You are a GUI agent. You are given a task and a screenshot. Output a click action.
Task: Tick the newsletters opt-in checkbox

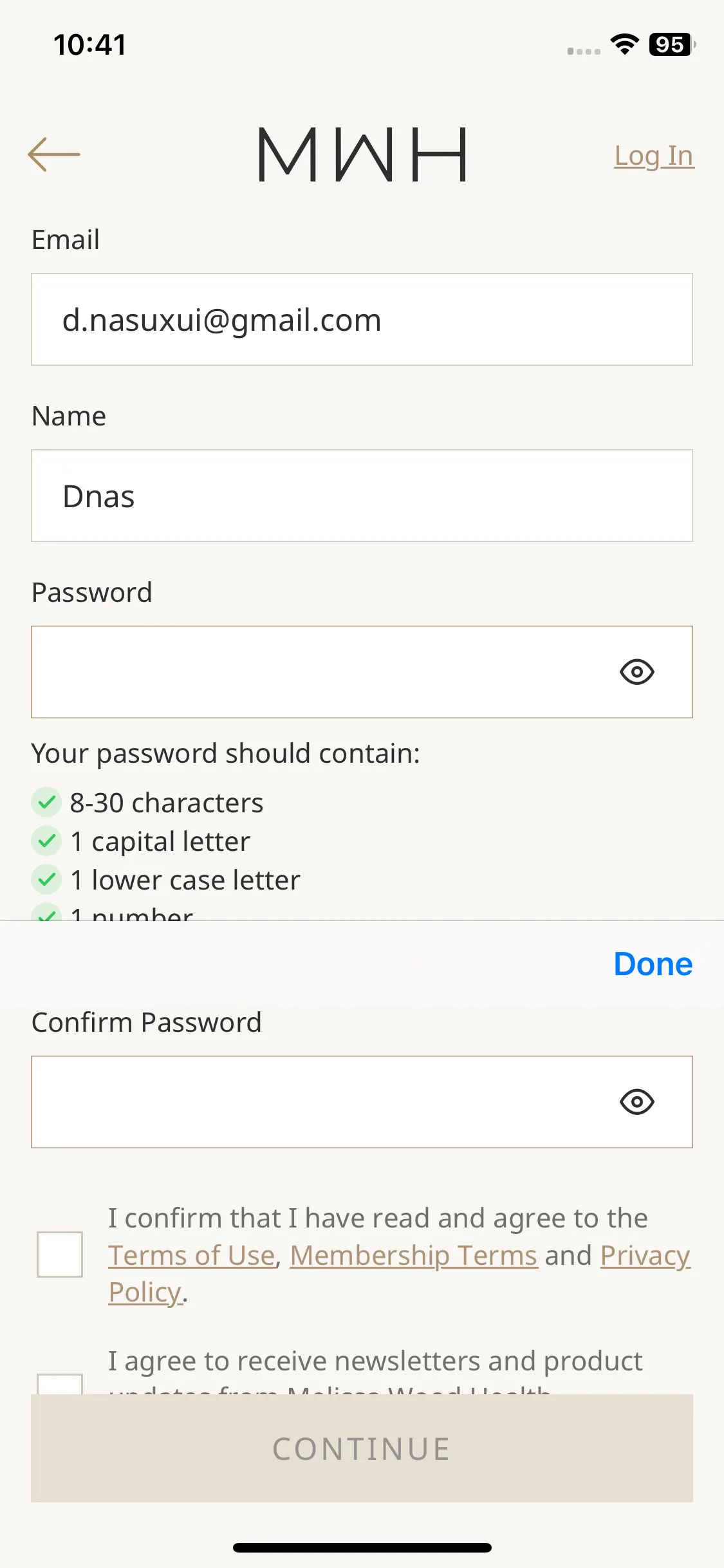(x=60, y=1384)
